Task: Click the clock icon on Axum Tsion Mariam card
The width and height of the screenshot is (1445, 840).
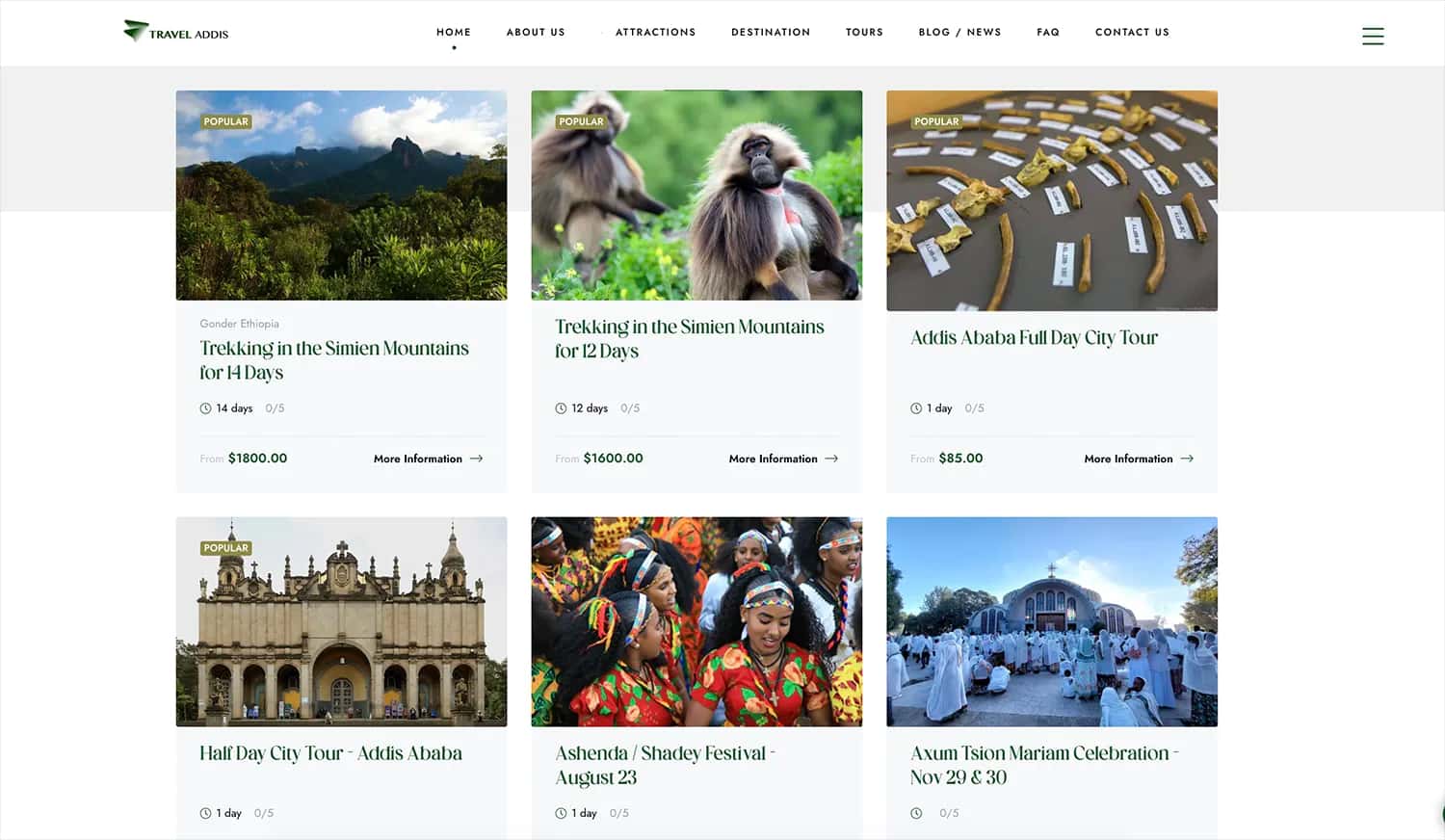Action: (x=916, y=813)
